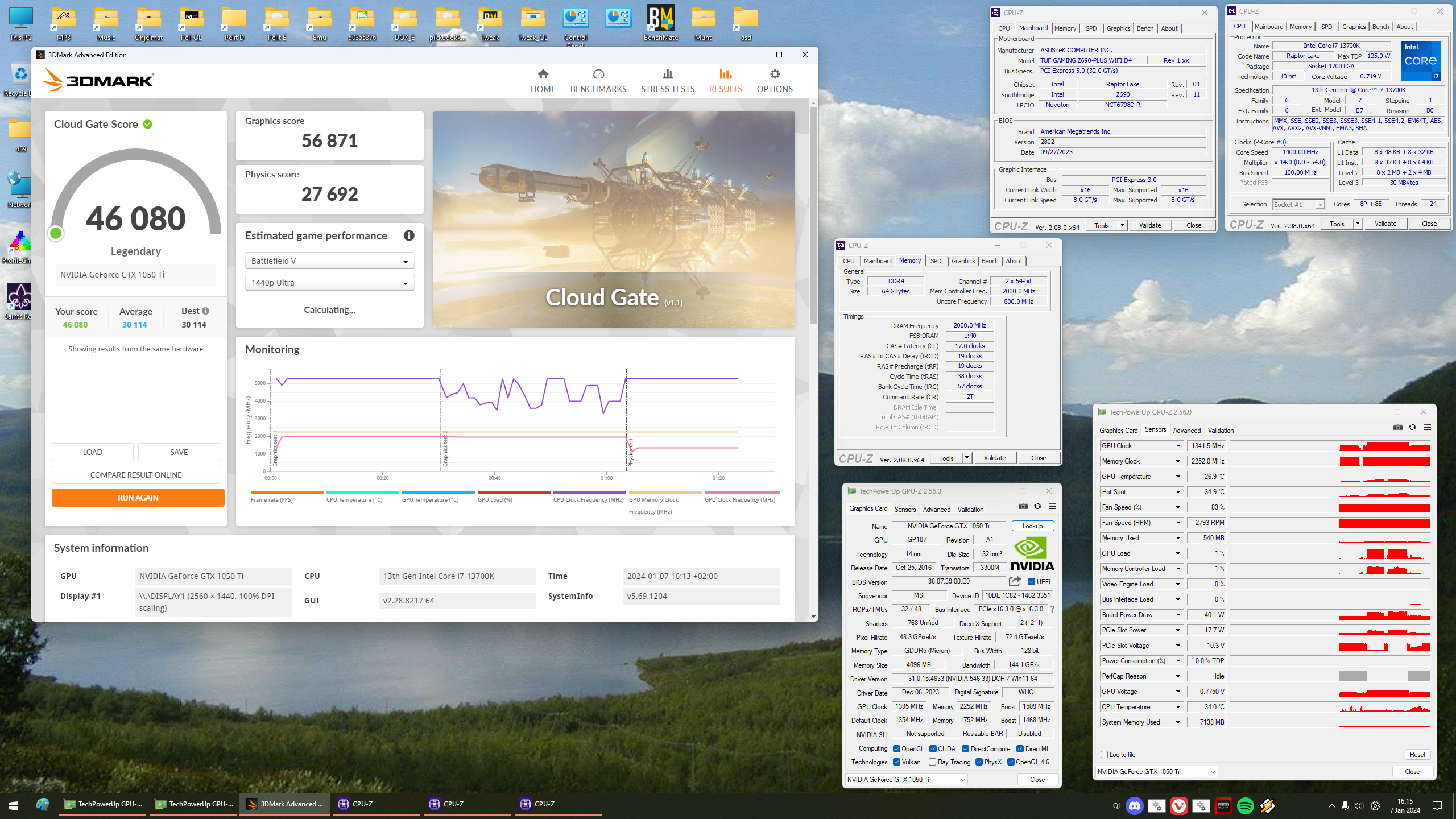Click the info icon next to Best score
This screenshot has height=819, width=1456.
205,311
